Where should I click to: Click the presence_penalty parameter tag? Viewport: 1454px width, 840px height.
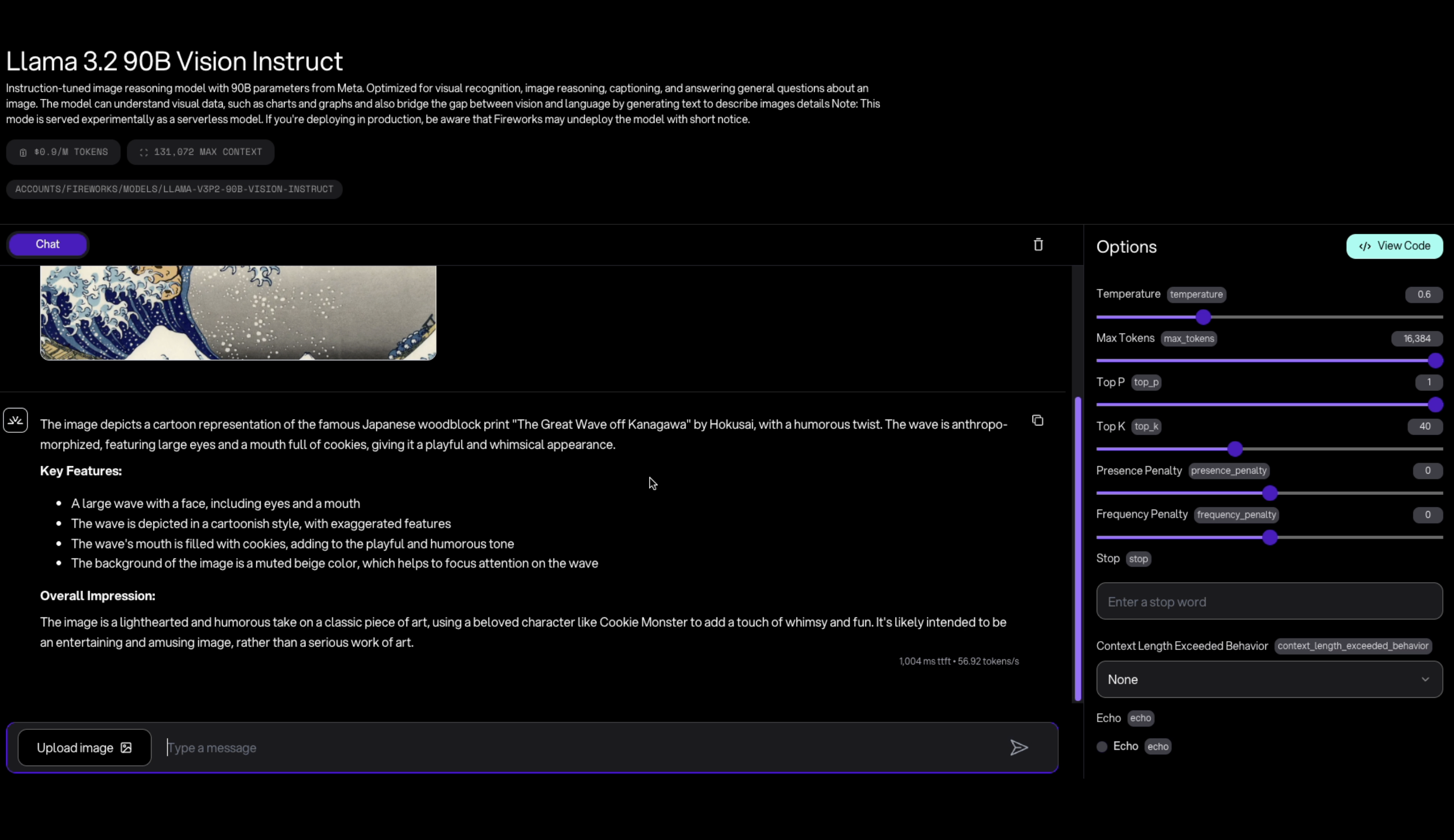1228,471
